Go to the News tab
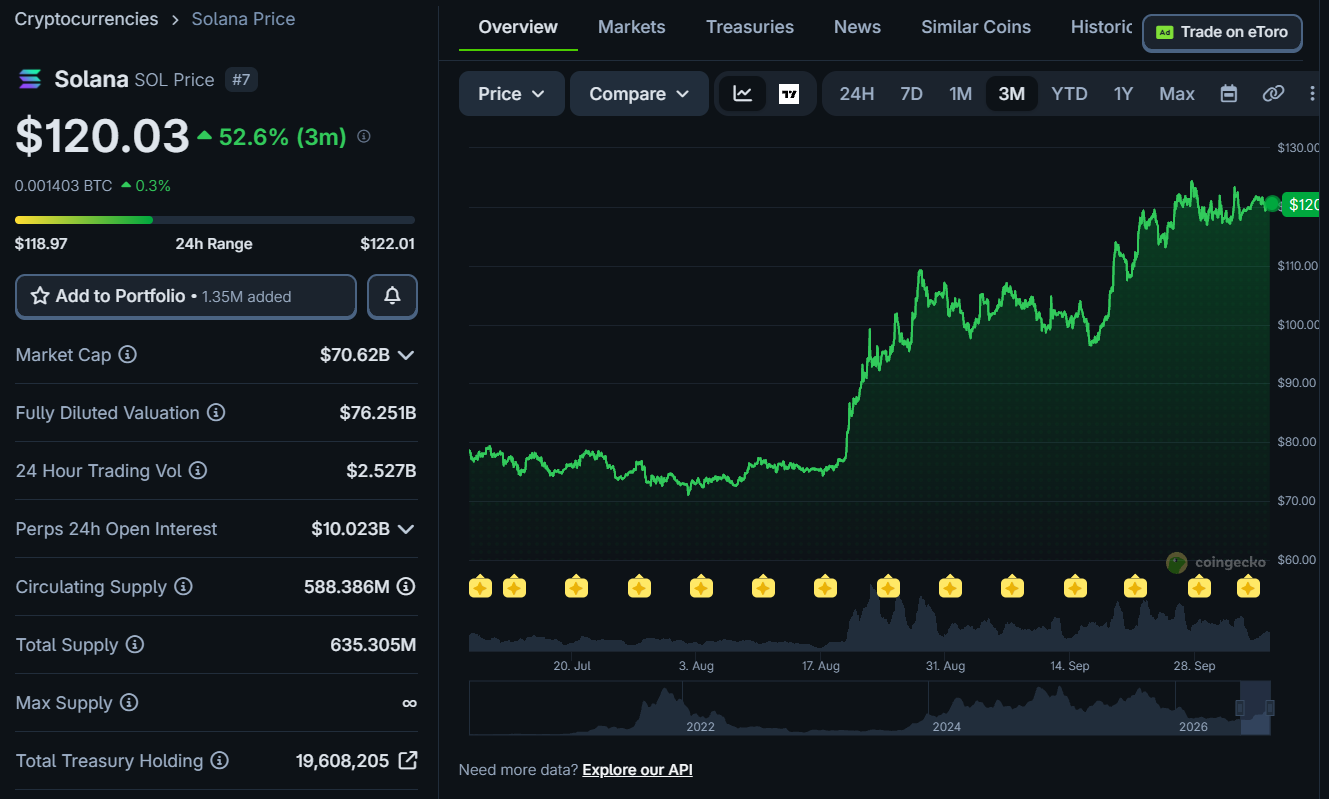 (857, 27)
